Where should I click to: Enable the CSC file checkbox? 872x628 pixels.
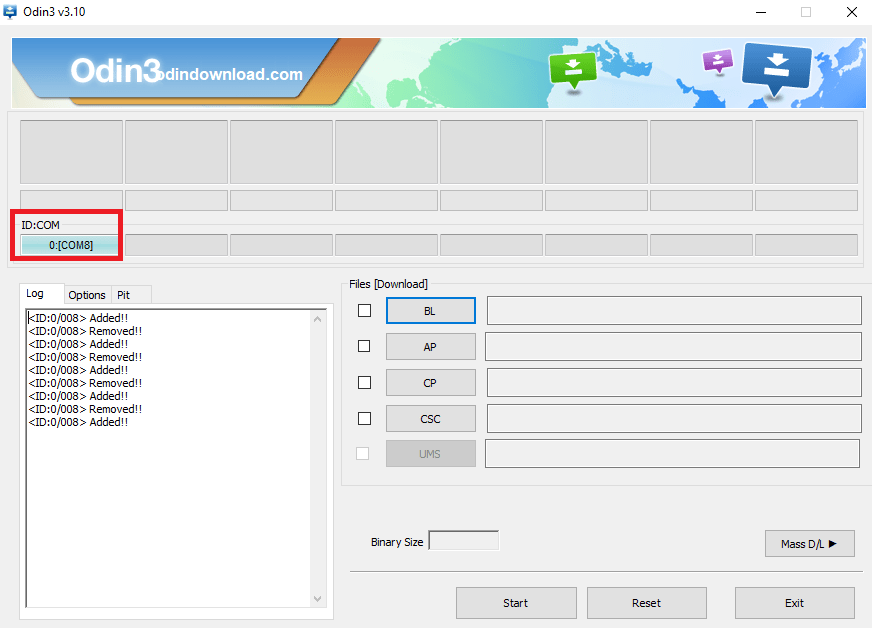coord(364,418)
